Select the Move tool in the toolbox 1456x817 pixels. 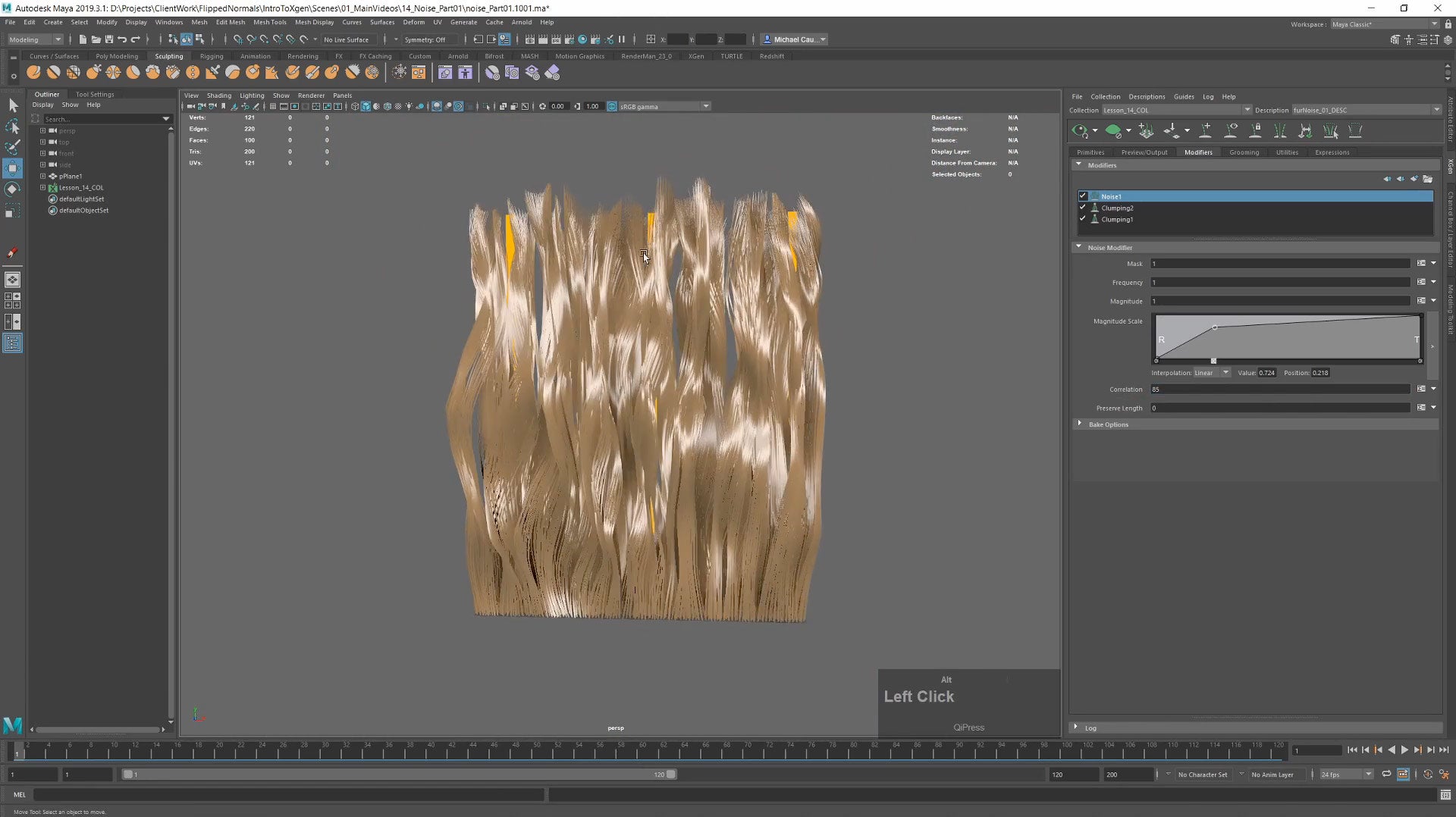[x=13, y=167]
